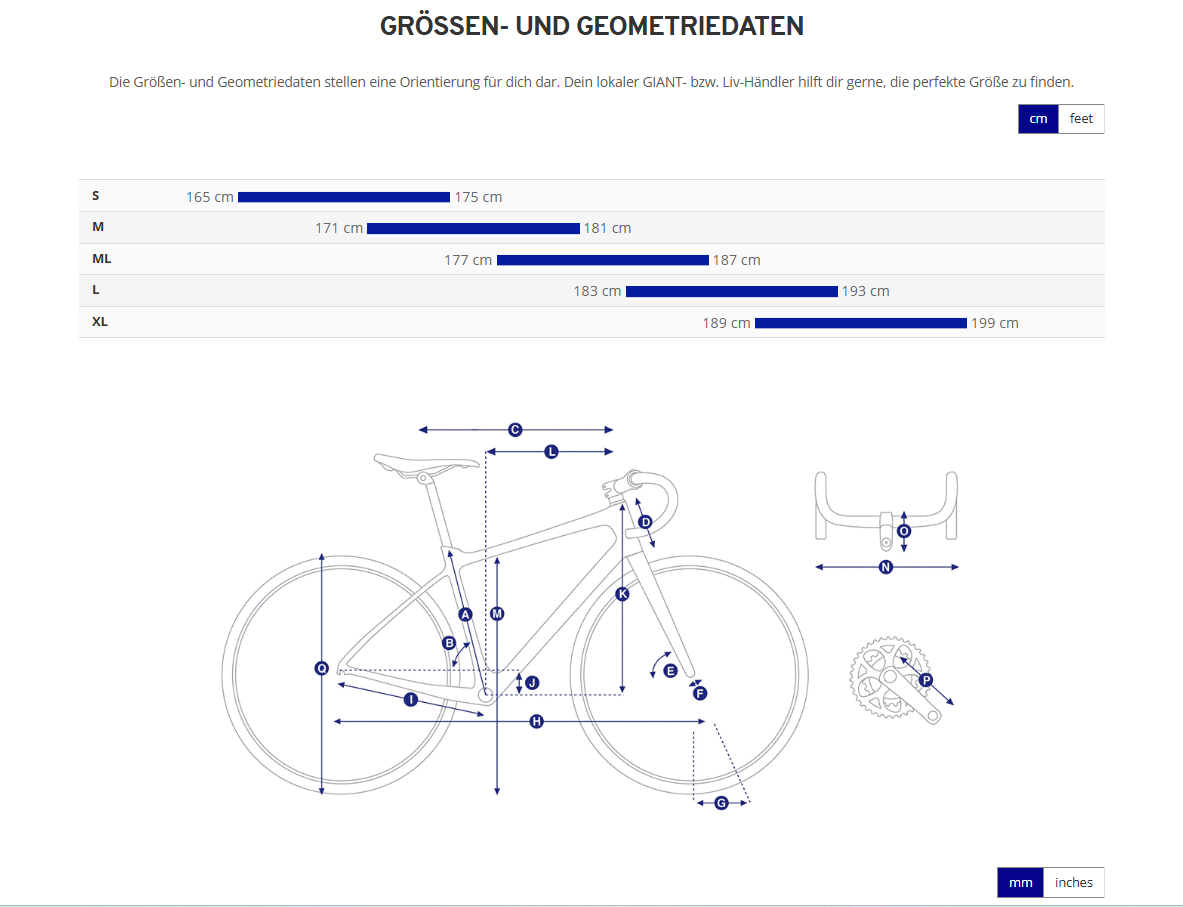Image resolution: width=1183 pixels, height=907 pixels.
Task: Switch height units to feet
Action: (x=1081, y=119)
